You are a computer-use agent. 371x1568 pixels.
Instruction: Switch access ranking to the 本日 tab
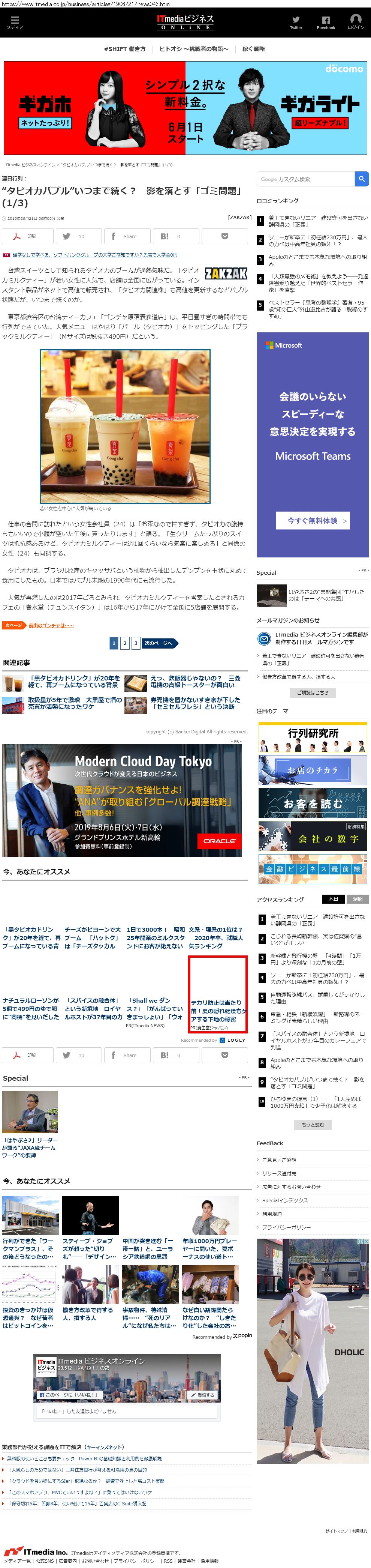[333, 899]
